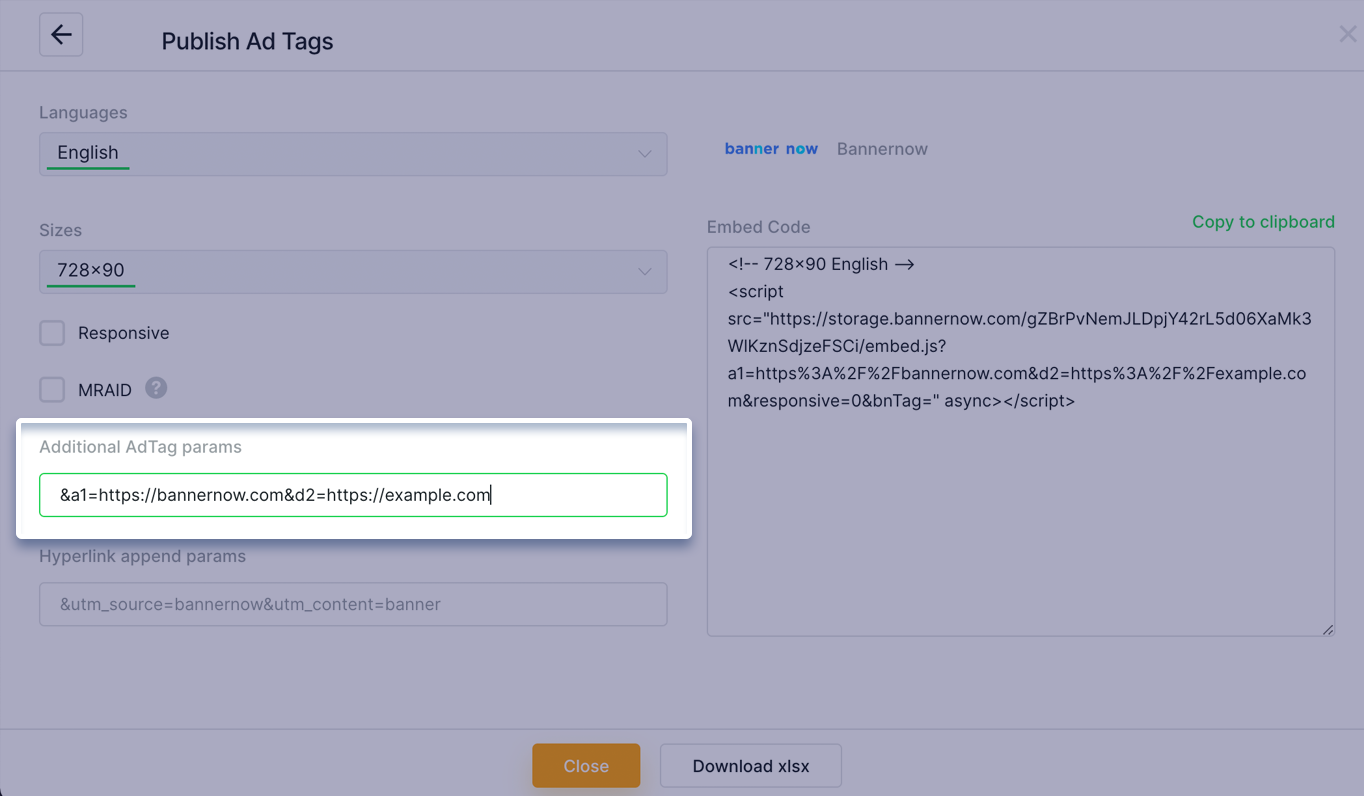Select the Bannernow network label
Viewport: 1364px width, 796px height.
coord(882,149)
